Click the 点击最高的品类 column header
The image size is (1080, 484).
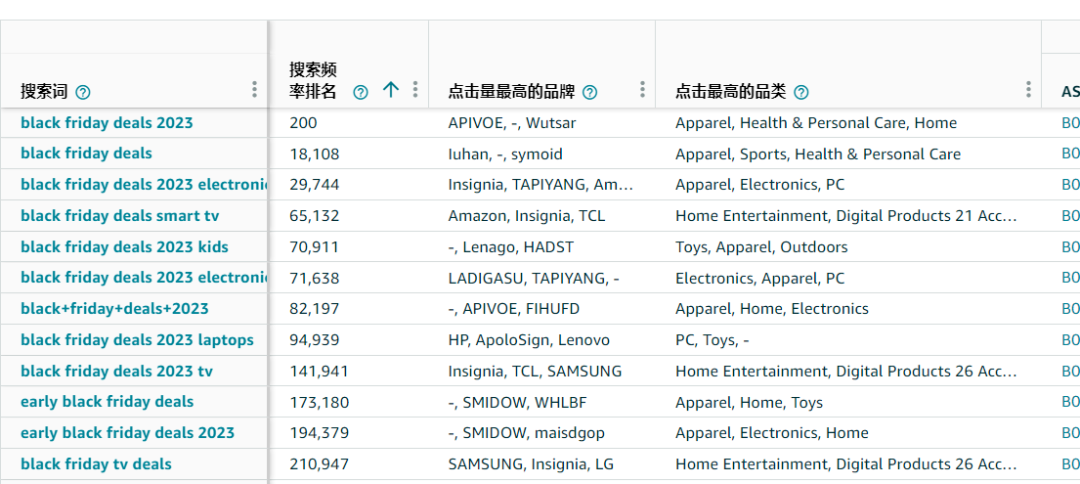coord(731,92)
